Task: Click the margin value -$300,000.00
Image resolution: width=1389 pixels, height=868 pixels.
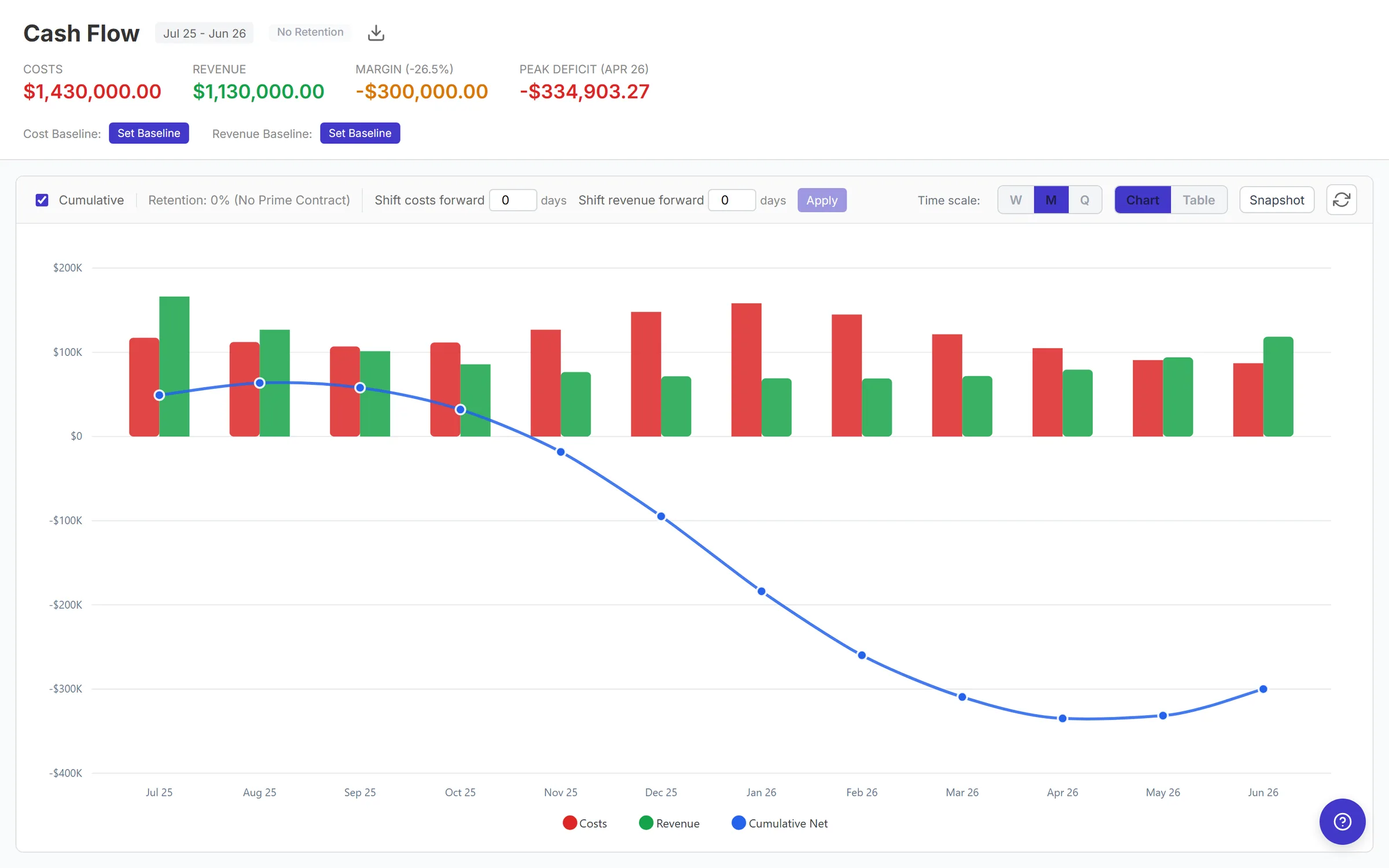Action: (421, 91)
